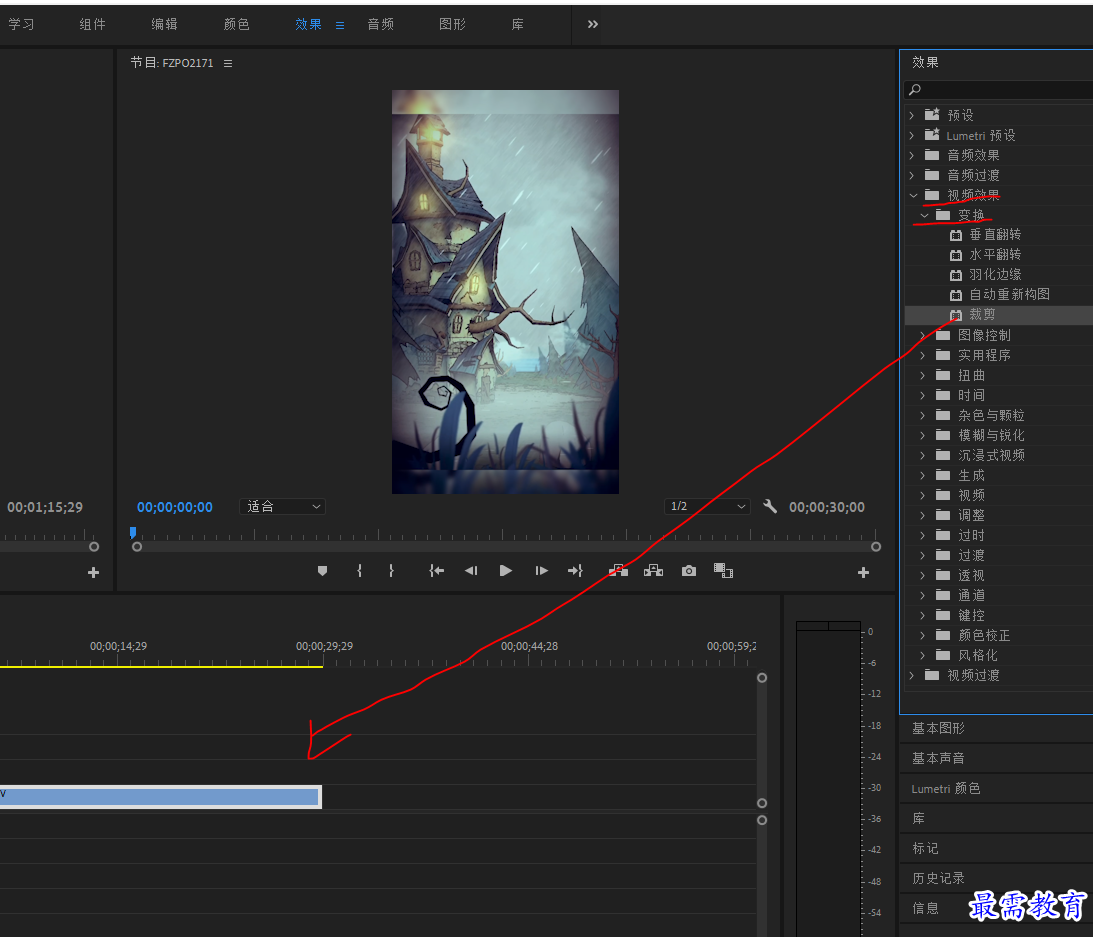
Task: Select the Feather Edges effect 羽化边缘
Action: pyautogui.click(x=995, y=275)
